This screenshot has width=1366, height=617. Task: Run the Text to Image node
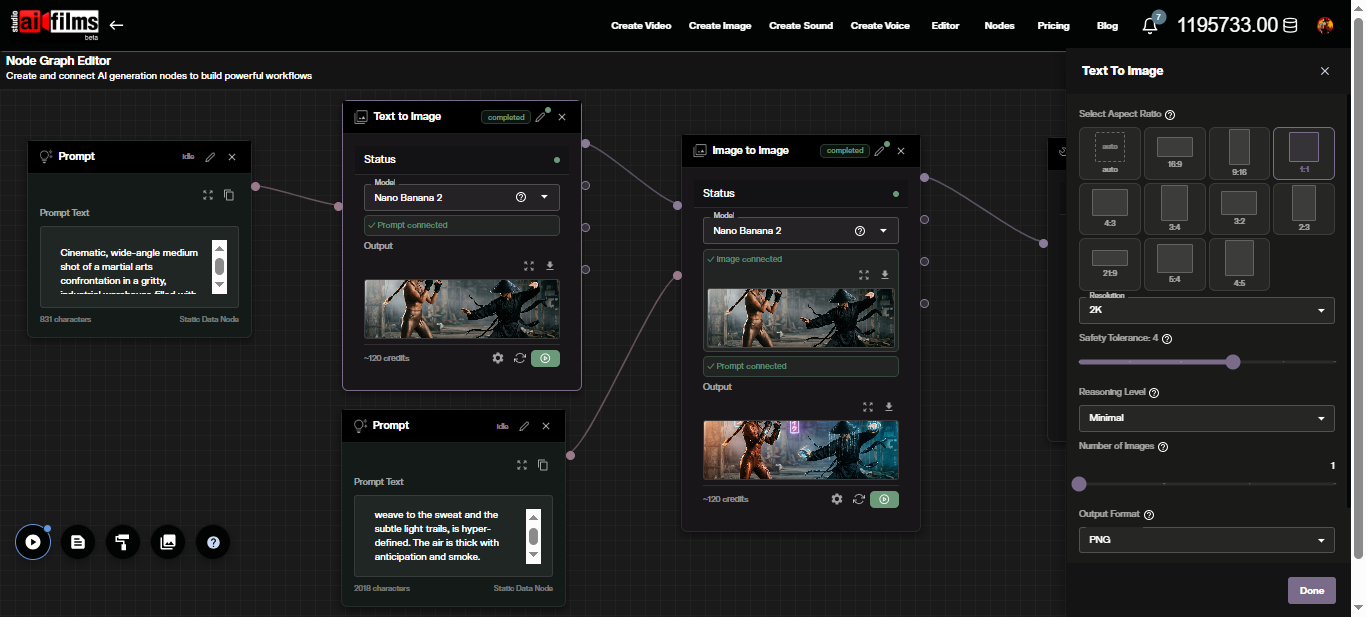coord(545,358)
